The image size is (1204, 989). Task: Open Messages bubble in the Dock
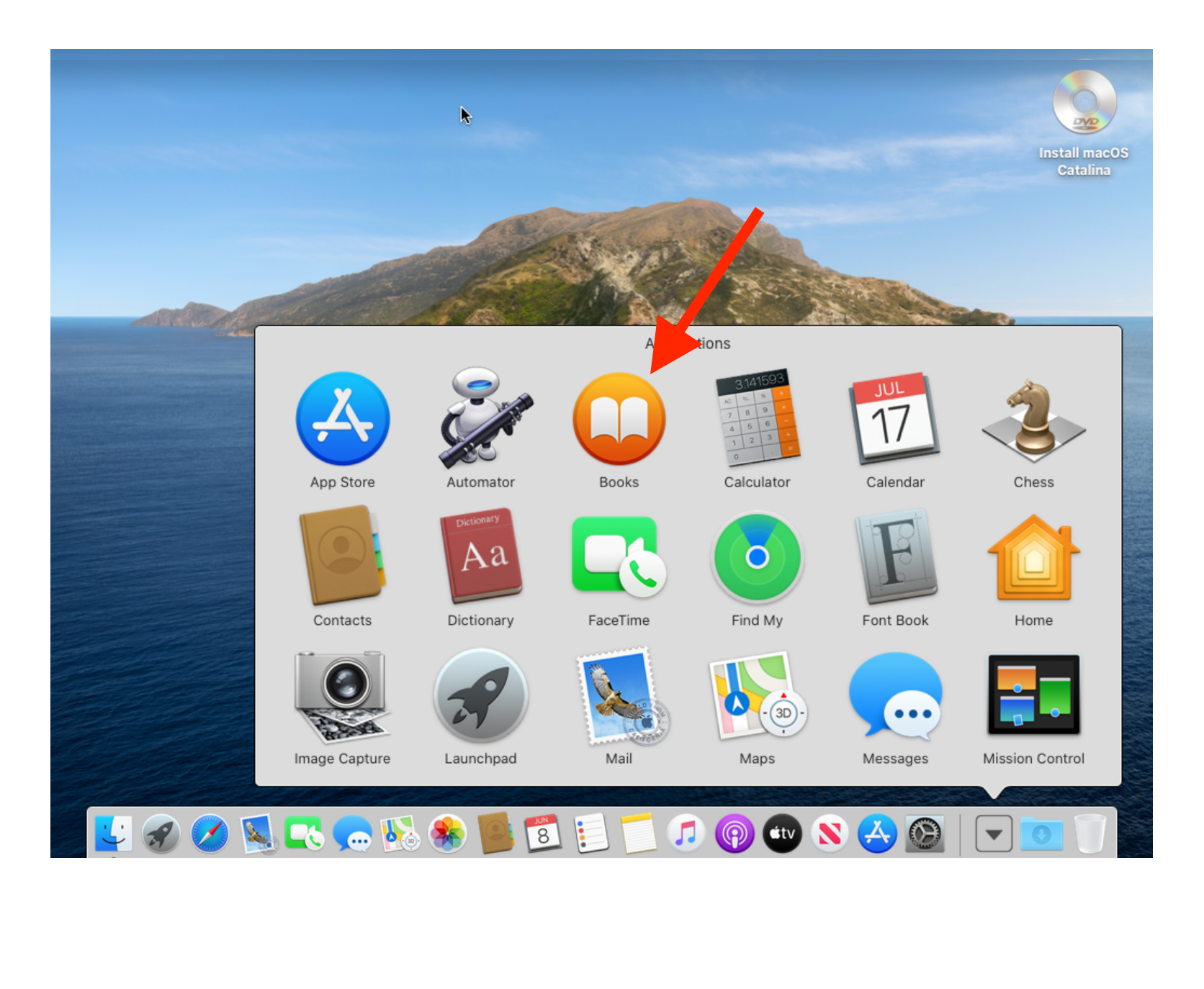pyautogui.click(x=352, y=834)
